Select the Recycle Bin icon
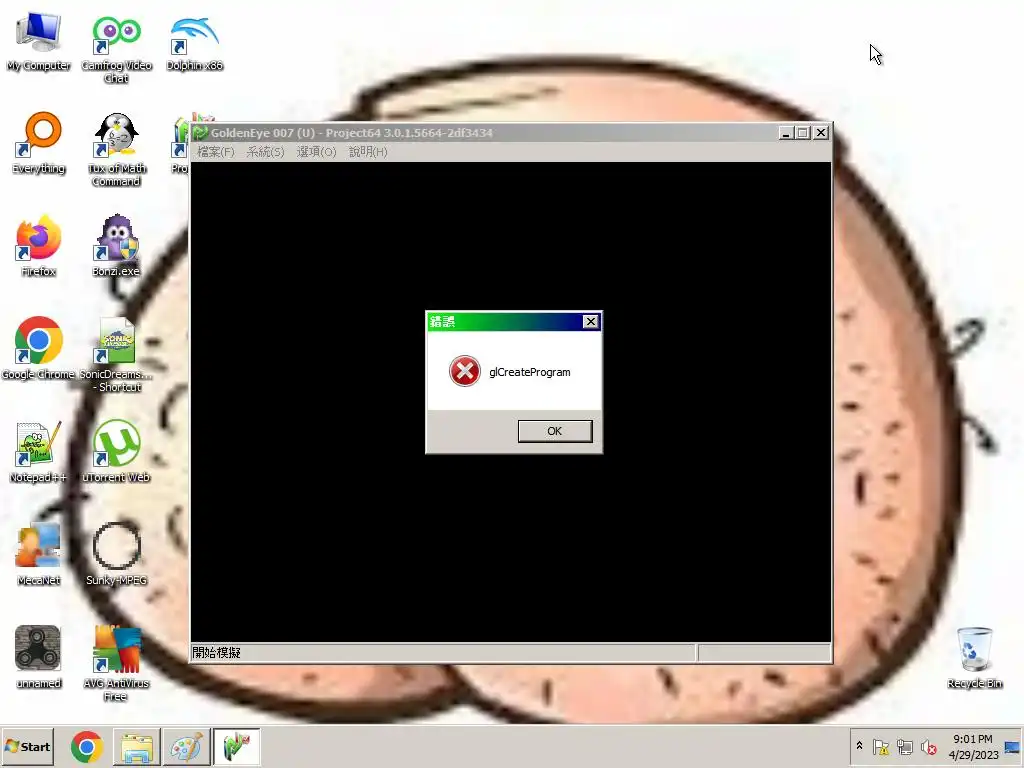This screenshot has height=768, width=1024. point(974,658)
